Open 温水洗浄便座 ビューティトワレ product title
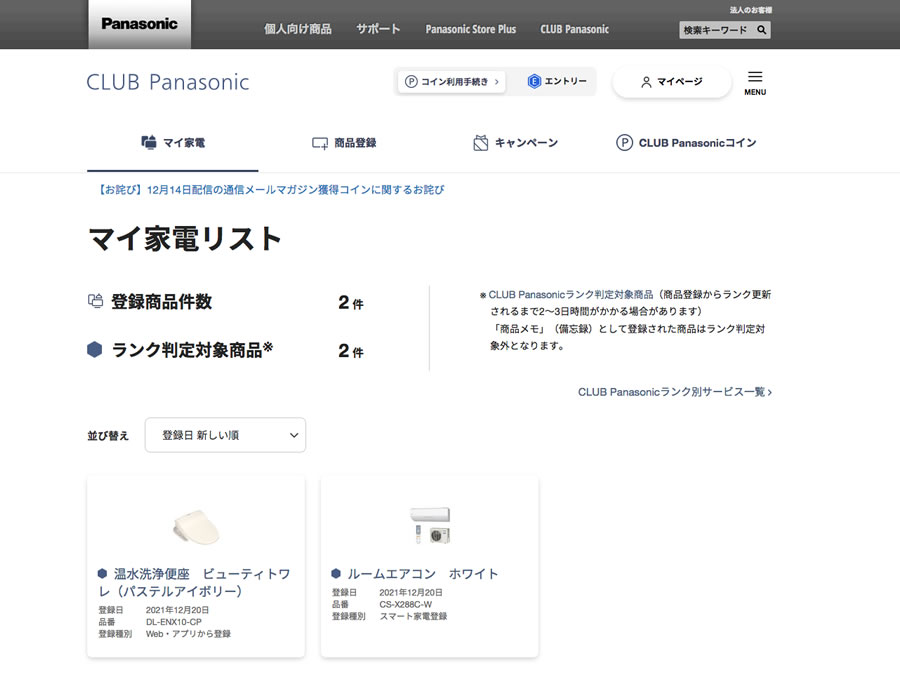900x675 pixels. (x=194, y=582)
